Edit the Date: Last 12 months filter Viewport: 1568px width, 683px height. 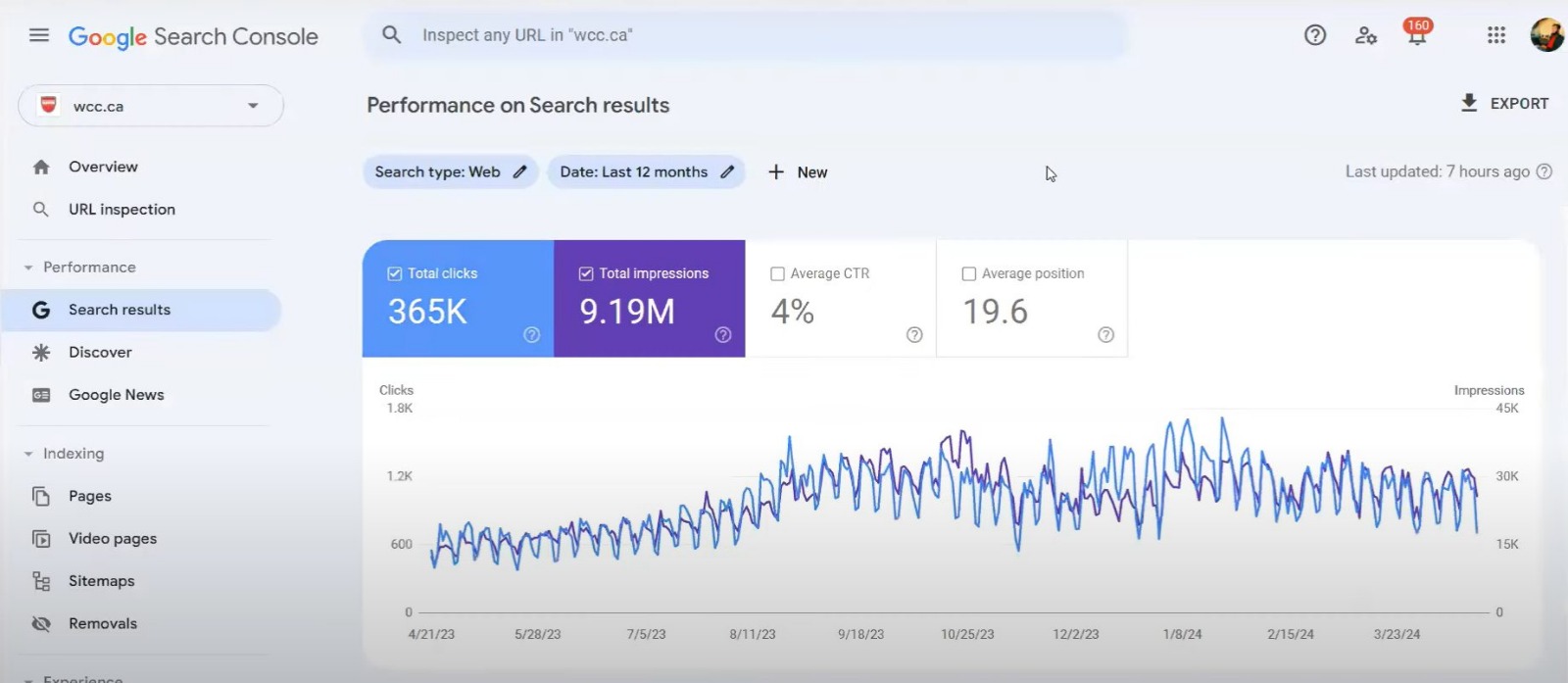click(x=646, y=172)
